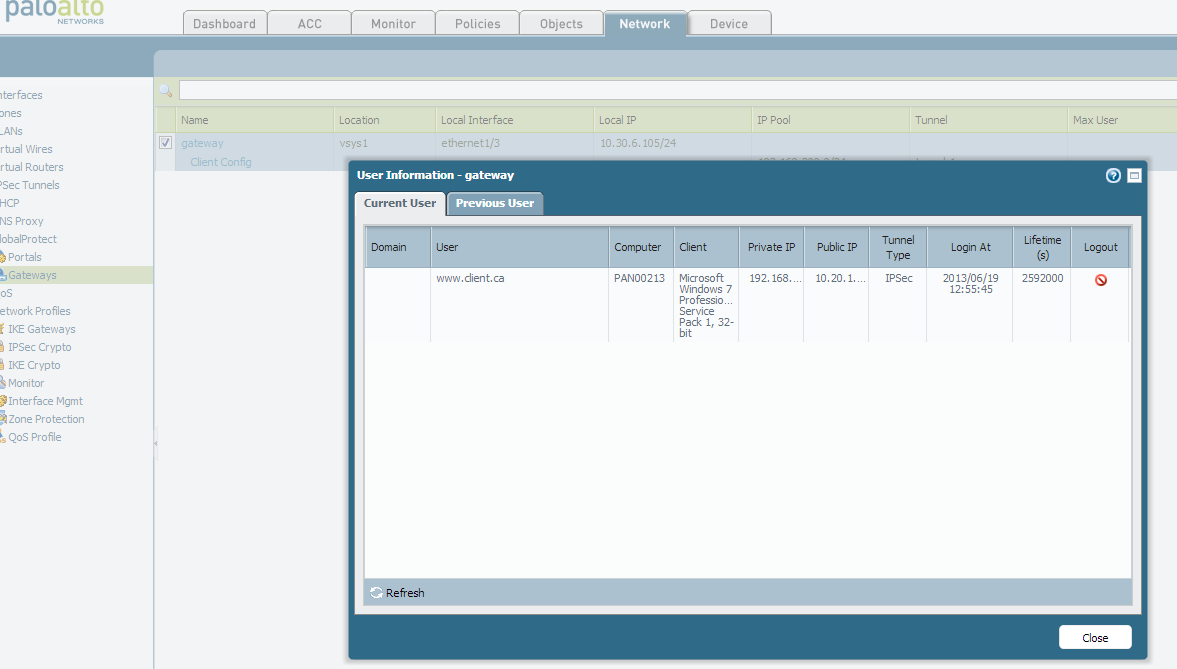Collapse the left sidebar using splitter handle
1177x669 pixels.
click(x=155, y=443)
